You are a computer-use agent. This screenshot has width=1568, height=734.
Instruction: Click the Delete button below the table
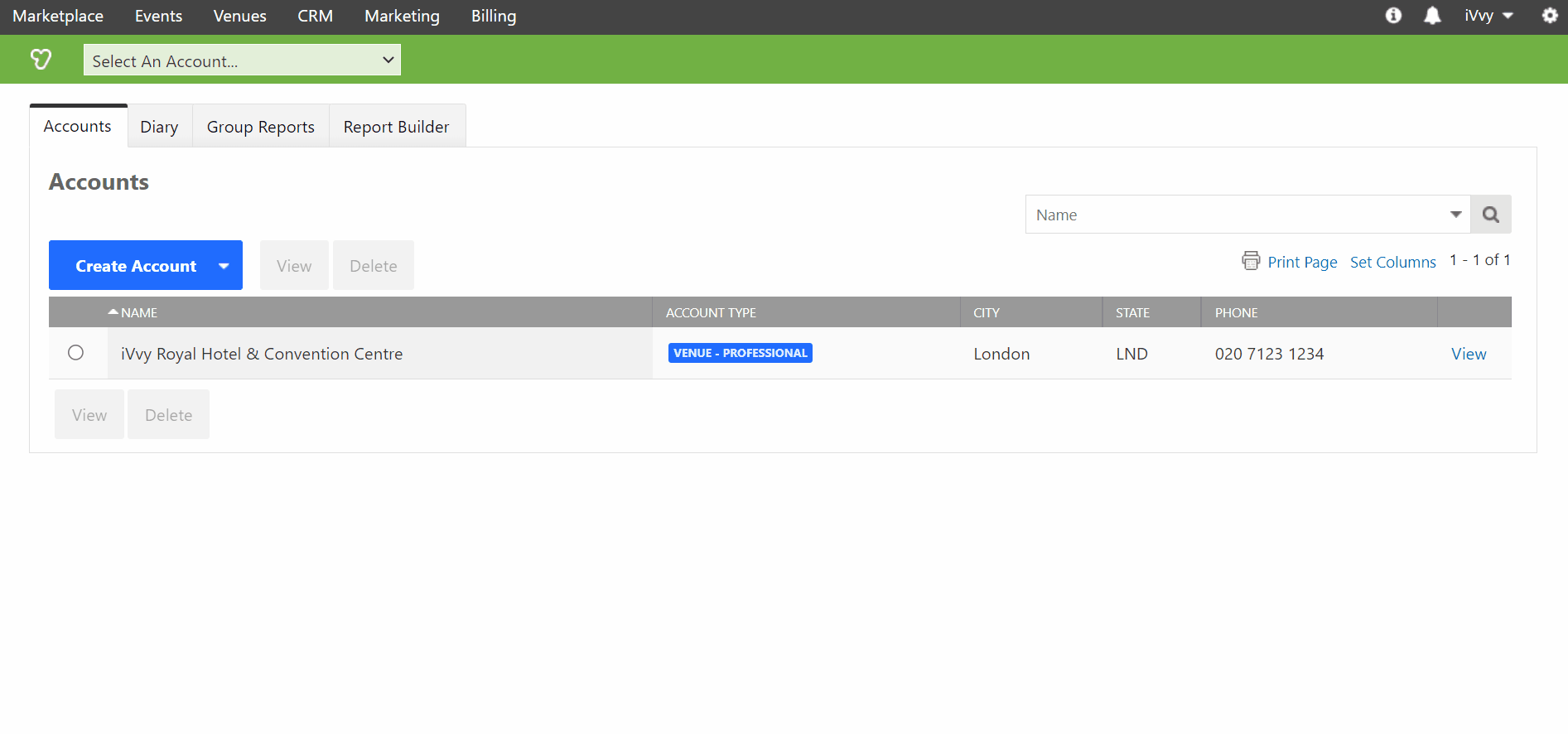(x=169, y=415)
